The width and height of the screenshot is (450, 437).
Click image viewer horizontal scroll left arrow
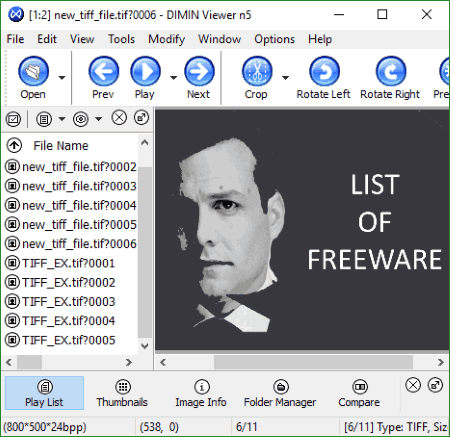[x=163, y=362]
